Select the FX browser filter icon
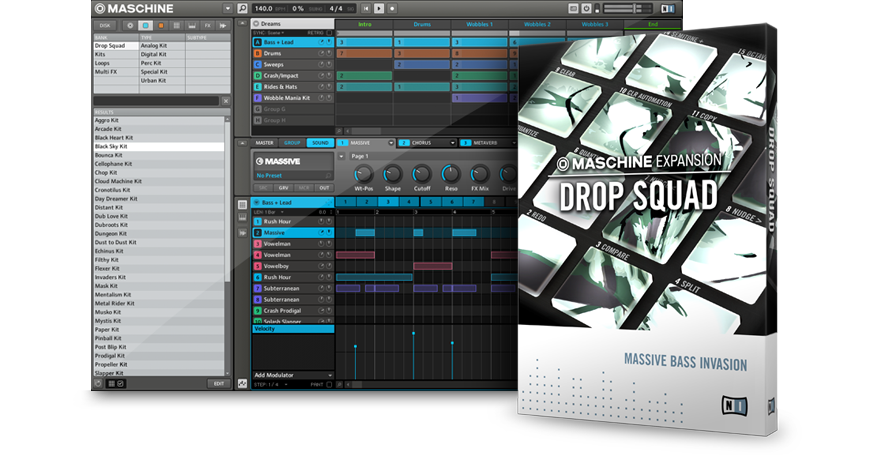Image resolution: width=875 pixels, height=462 pixels. [x=207, y=25]
